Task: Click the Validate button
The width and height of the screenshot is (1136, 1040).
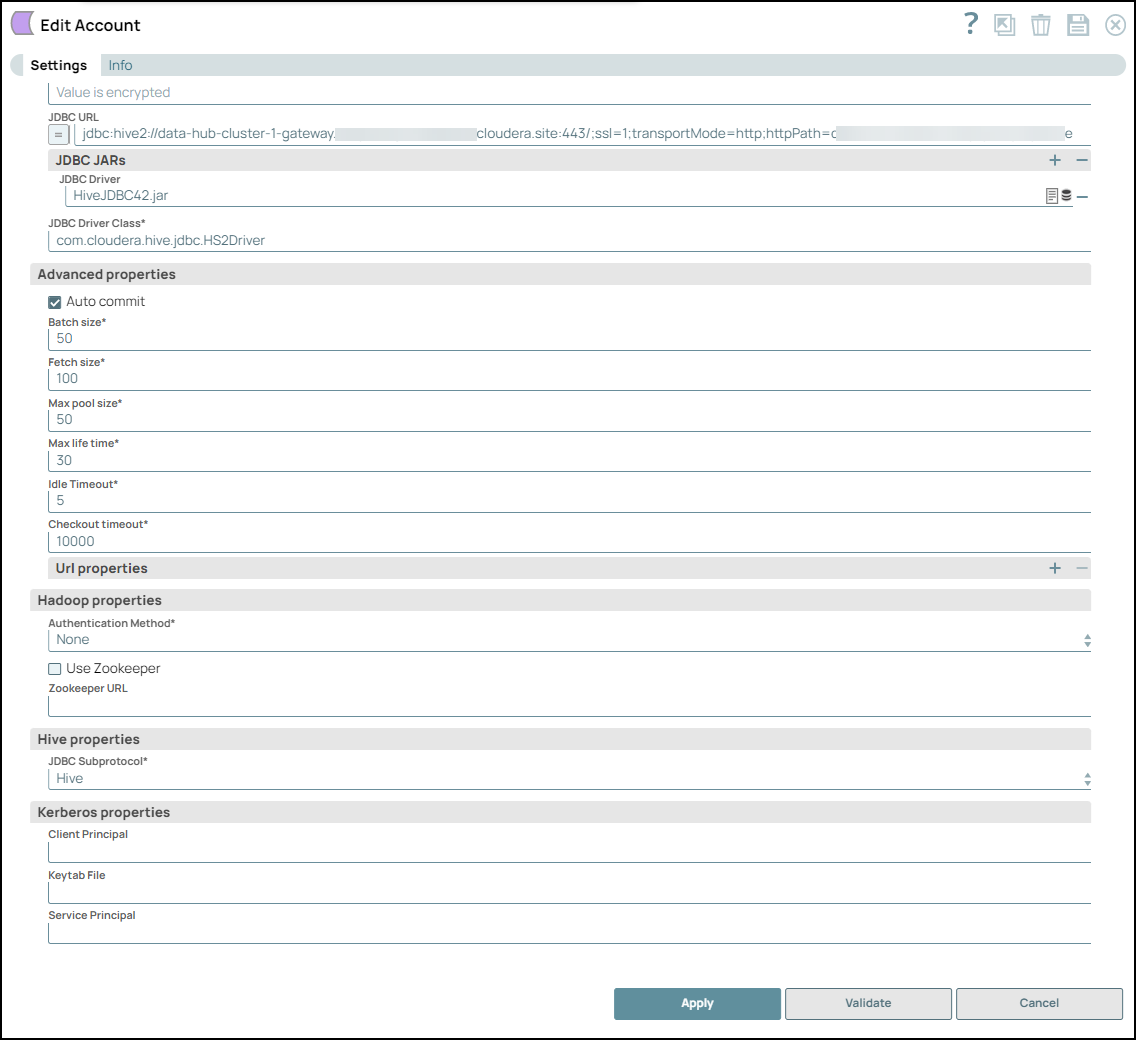Action: [868, 1003]
